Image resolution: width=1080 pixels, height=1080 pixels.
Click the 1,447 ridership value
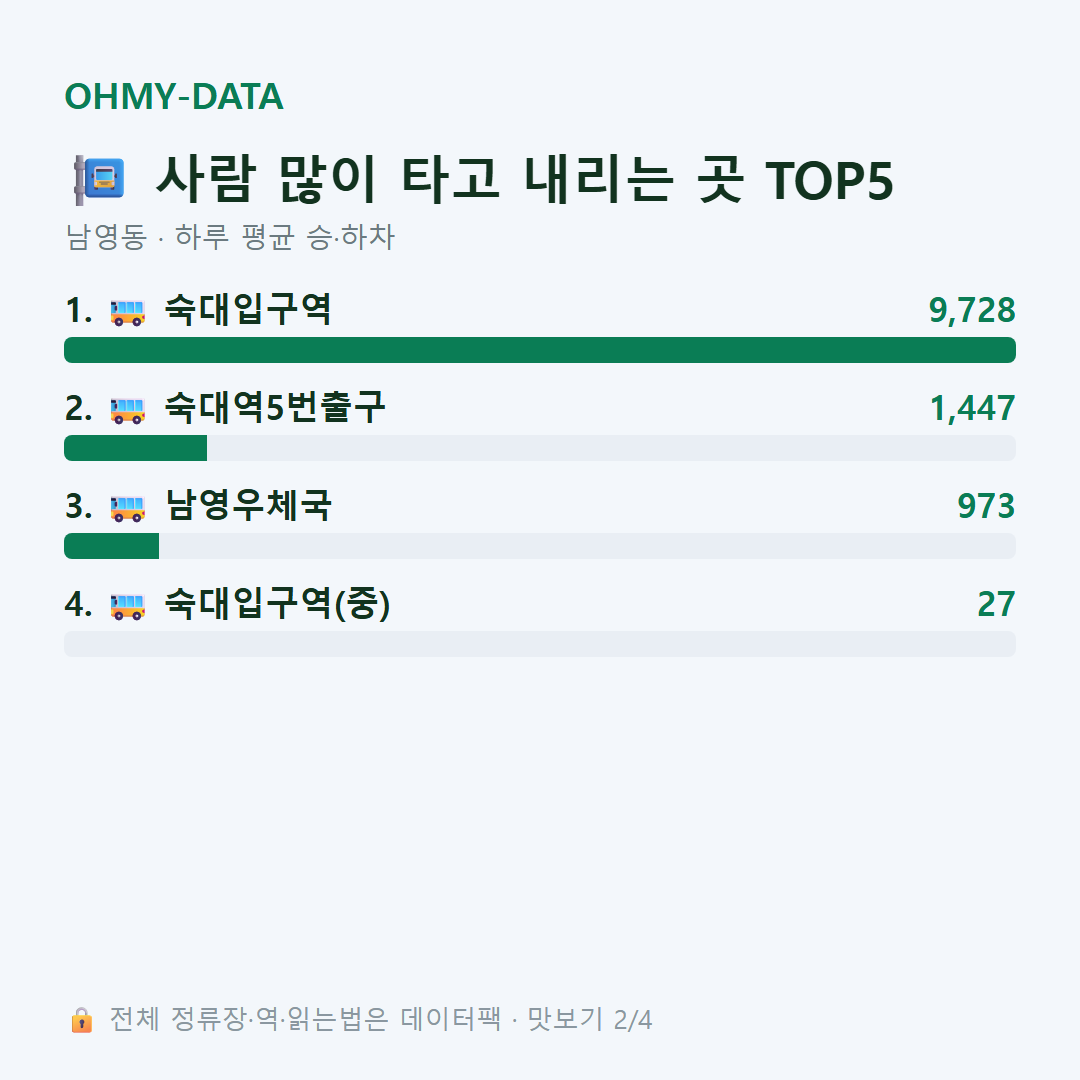(x=973, y=408)
